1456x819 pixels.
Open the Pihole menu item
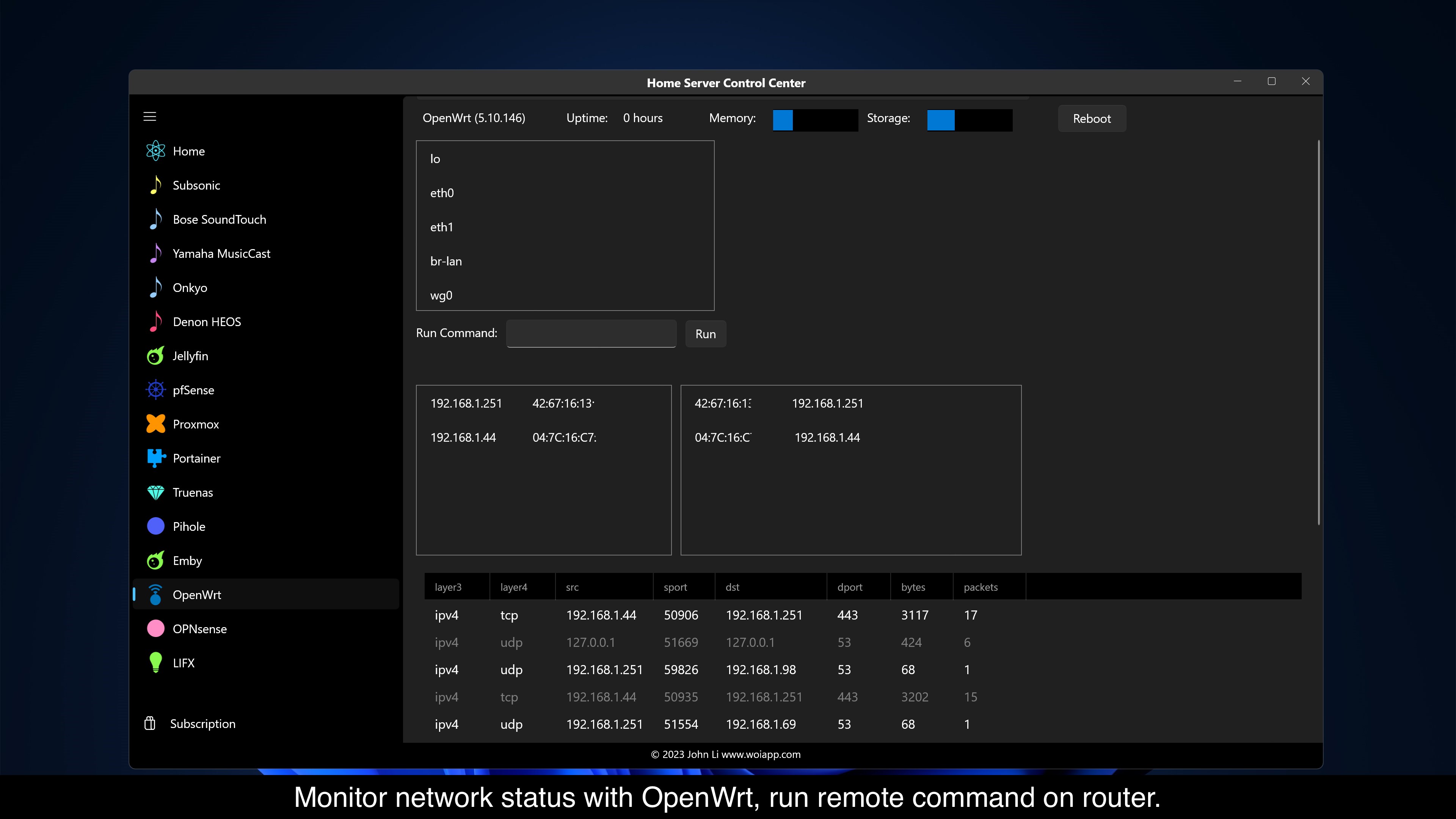coord(189,526)
